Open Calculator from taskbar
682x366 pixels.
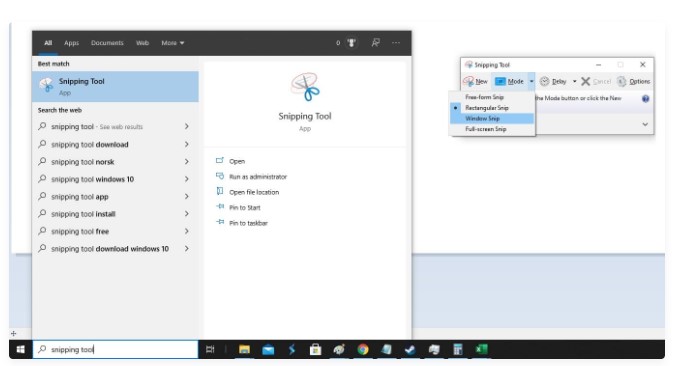(457, 349)
